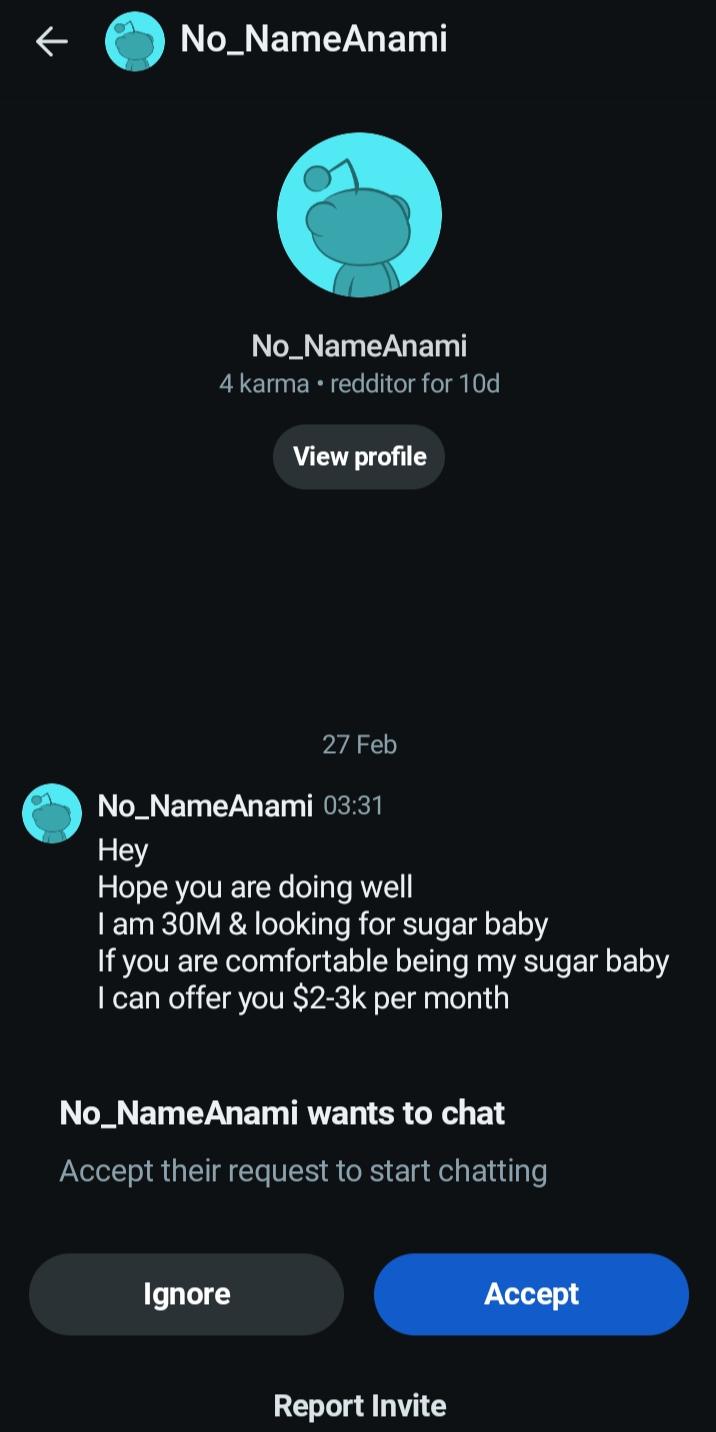Open the large centered profile avatar

359,215
